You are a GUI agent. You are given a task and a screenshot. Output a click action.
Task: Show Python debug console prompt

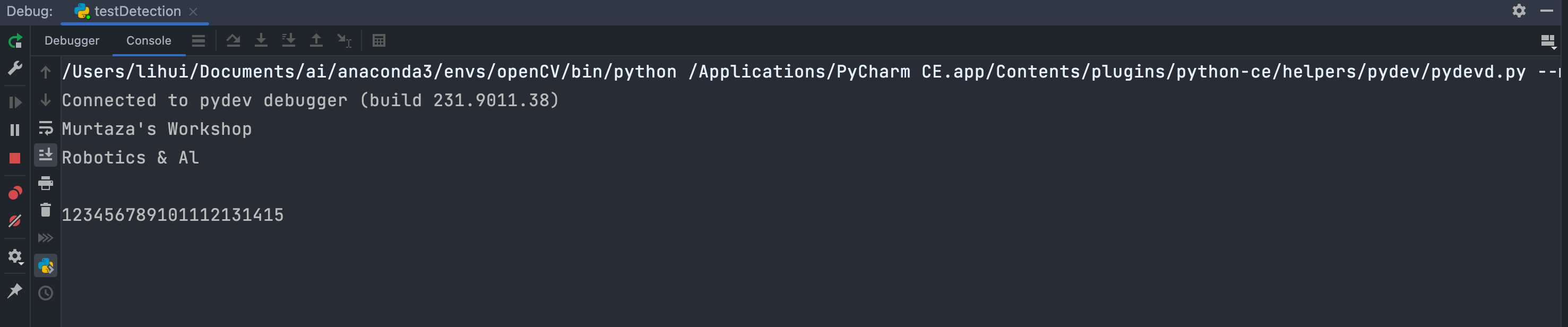(x=46, y=265)
